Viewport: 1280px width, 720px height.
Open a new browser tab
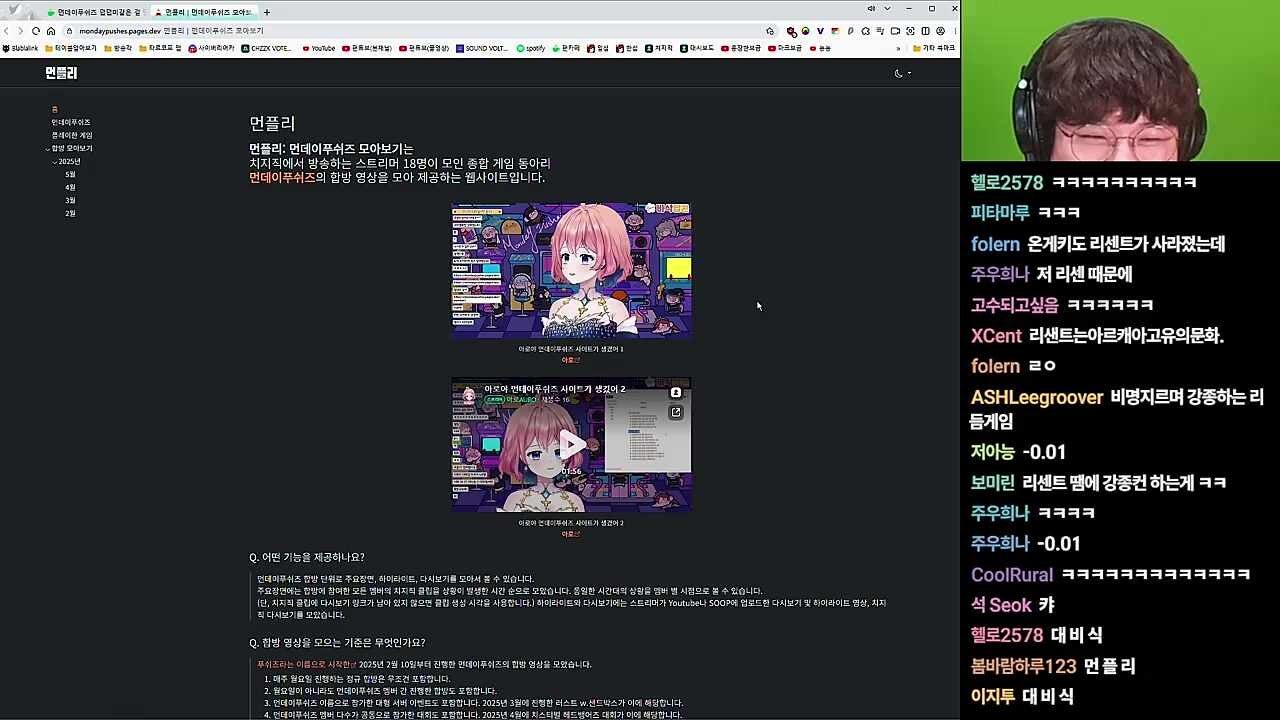267,12
